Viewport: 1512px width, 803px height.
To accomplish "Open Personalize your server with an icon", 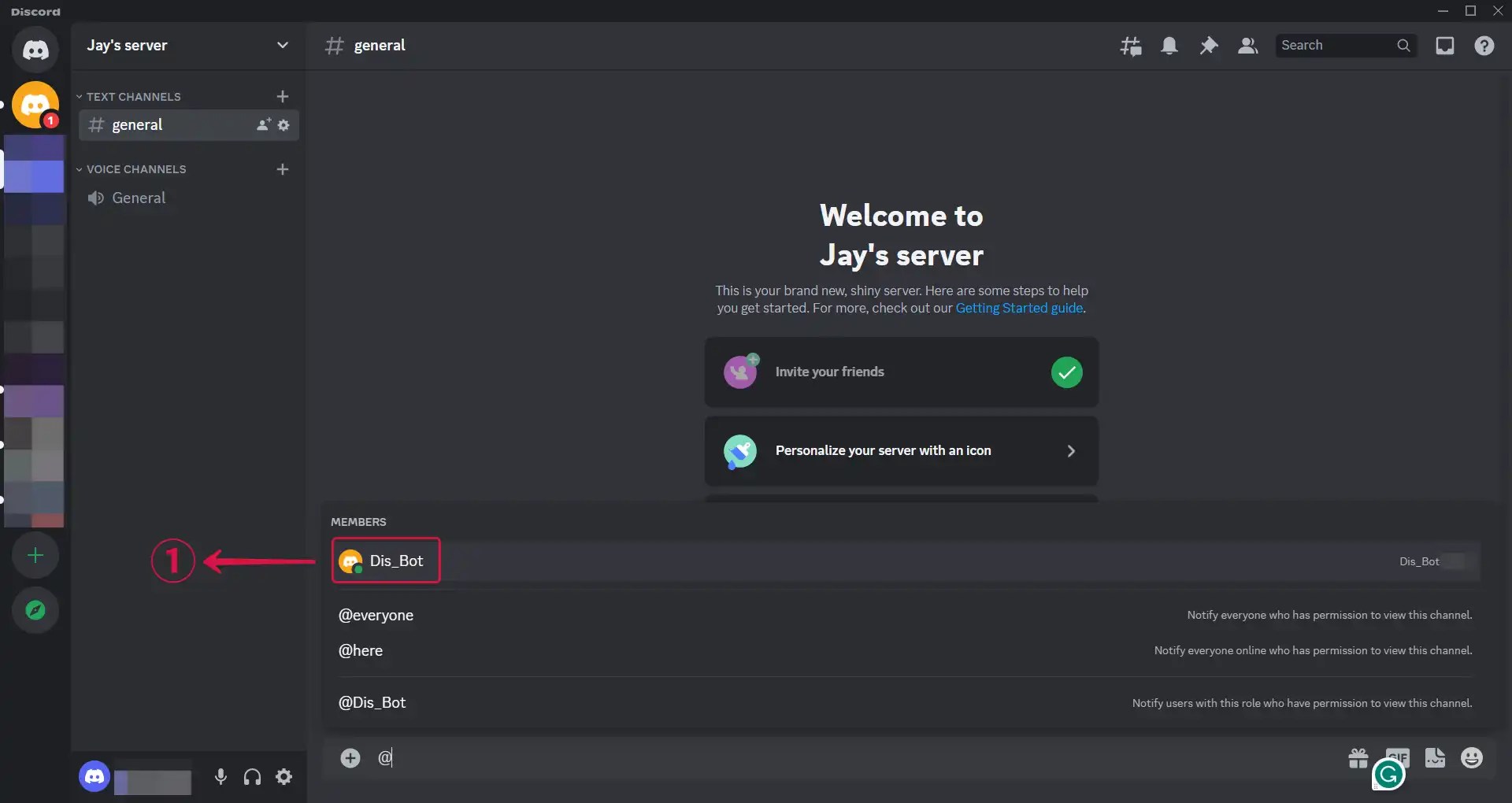I will click(902, 451).
